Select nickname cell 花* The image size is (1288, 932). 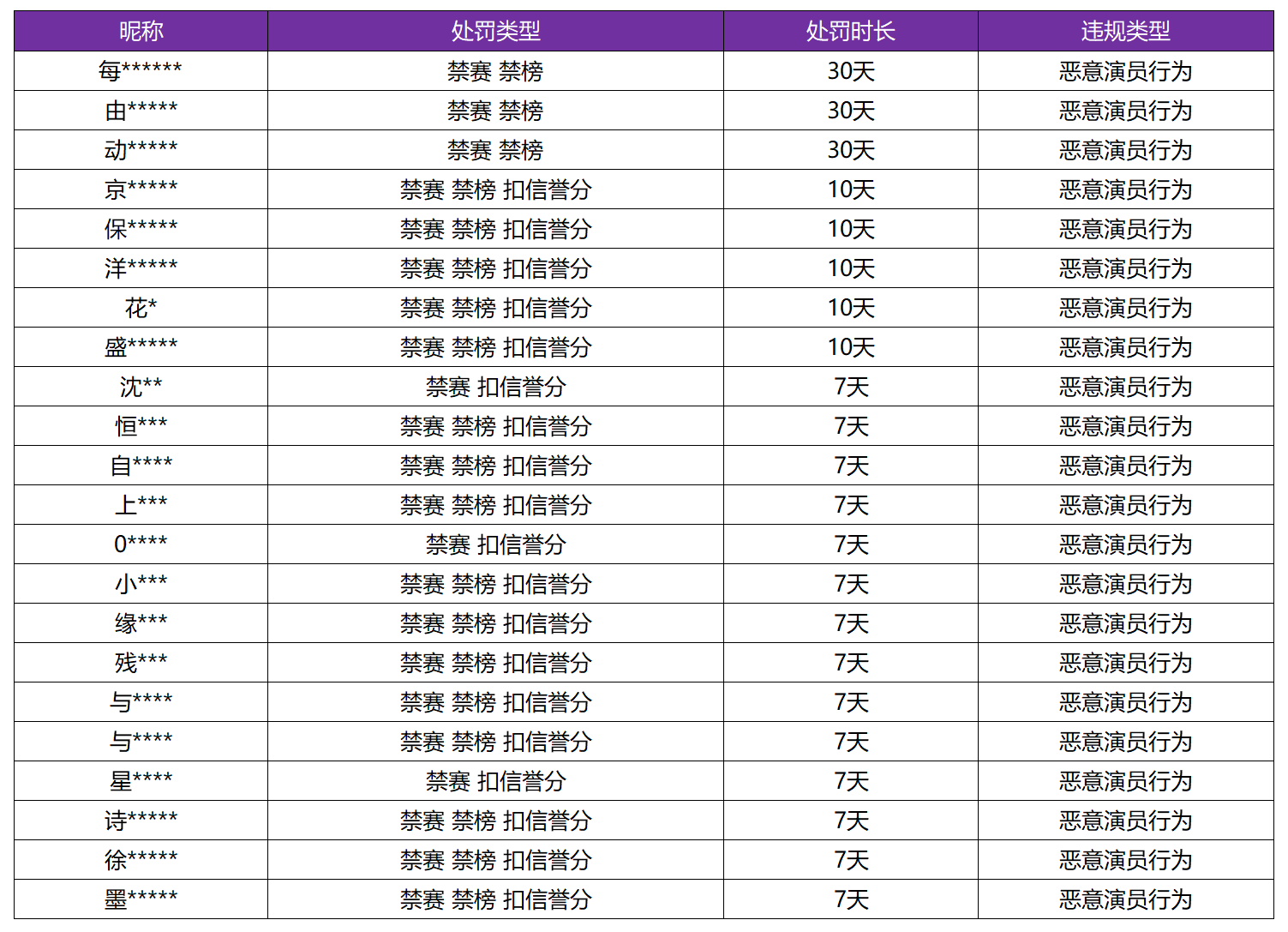(141, 308)
